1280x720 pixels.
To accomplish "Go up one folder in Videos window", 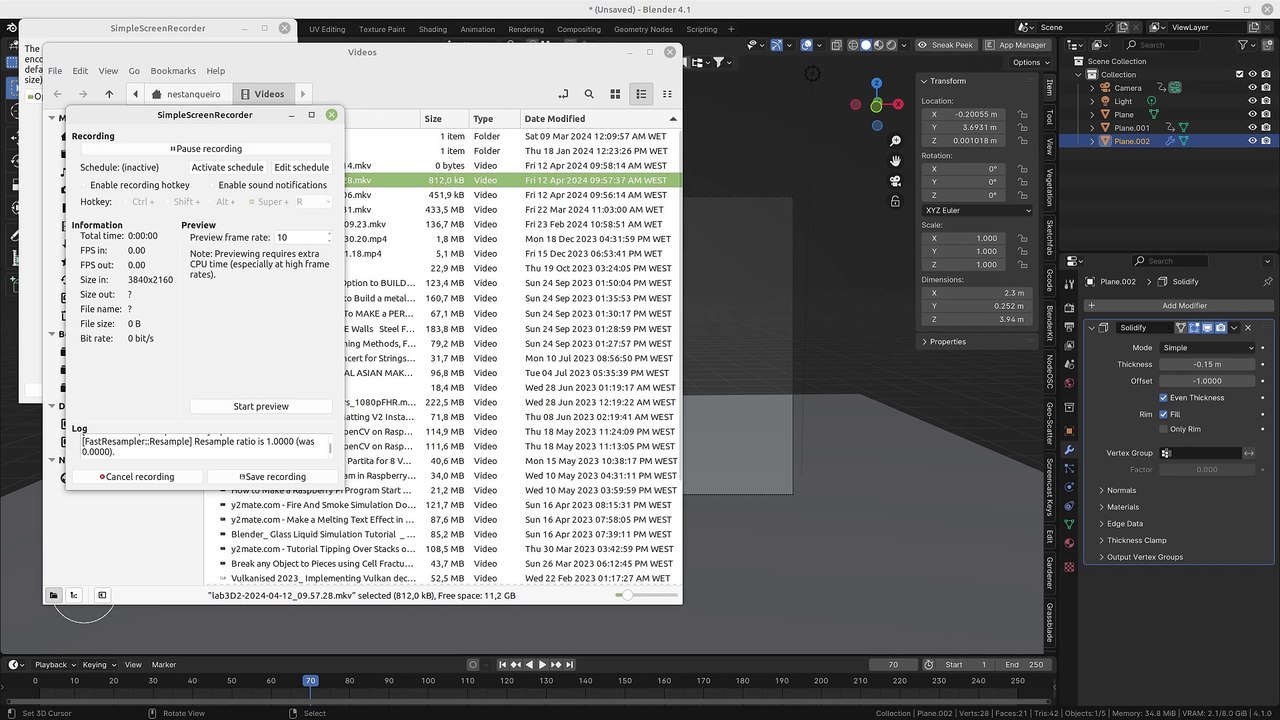I will pos(109,94).
